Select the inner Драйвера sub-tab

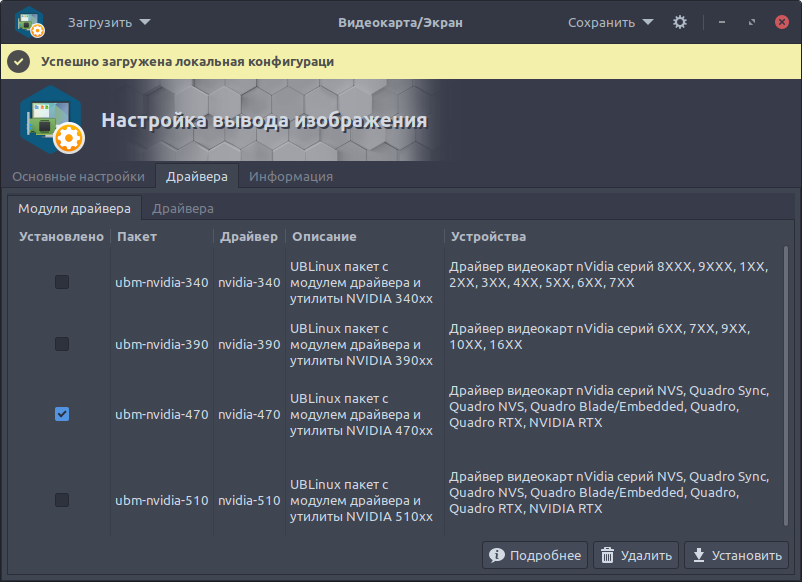point(183,209)
